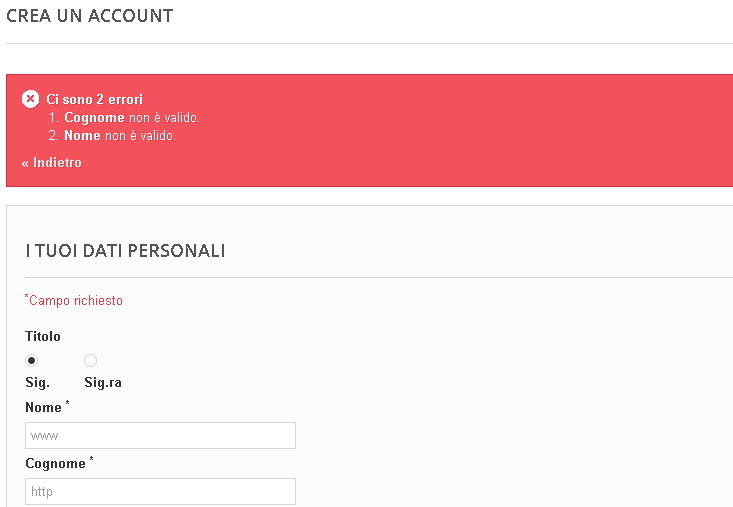Click the I TUOI DATI PERSONALI heading

pyautogui.click(x=125, y=251)
